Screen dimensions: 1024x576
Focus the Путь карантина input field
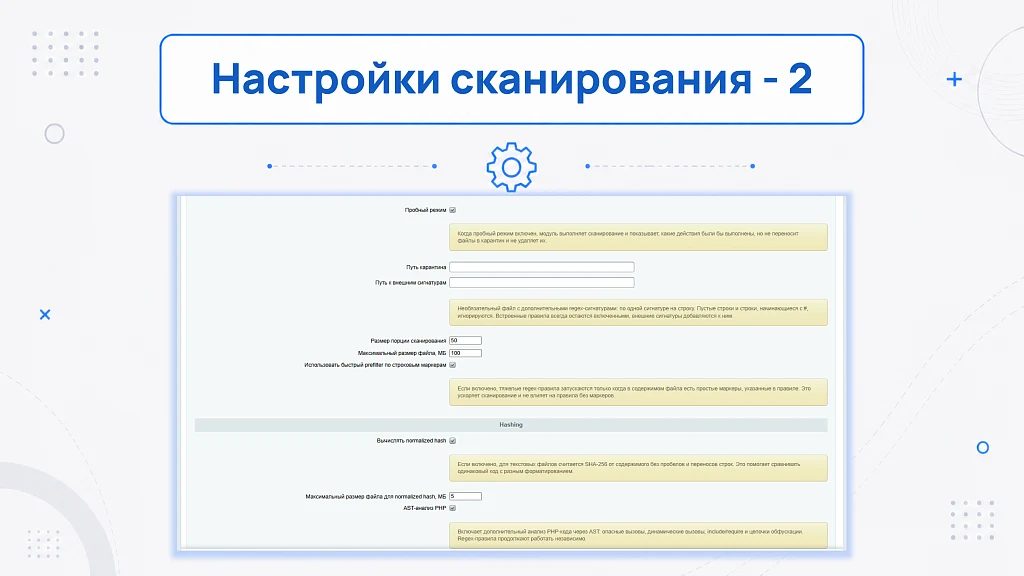pos(541,267)
